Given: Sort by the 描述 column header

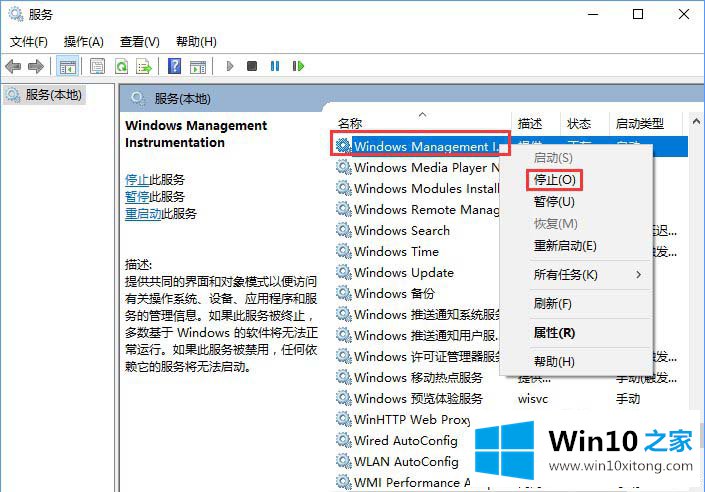Looking at the screenshot, I should tap(529, 123).
